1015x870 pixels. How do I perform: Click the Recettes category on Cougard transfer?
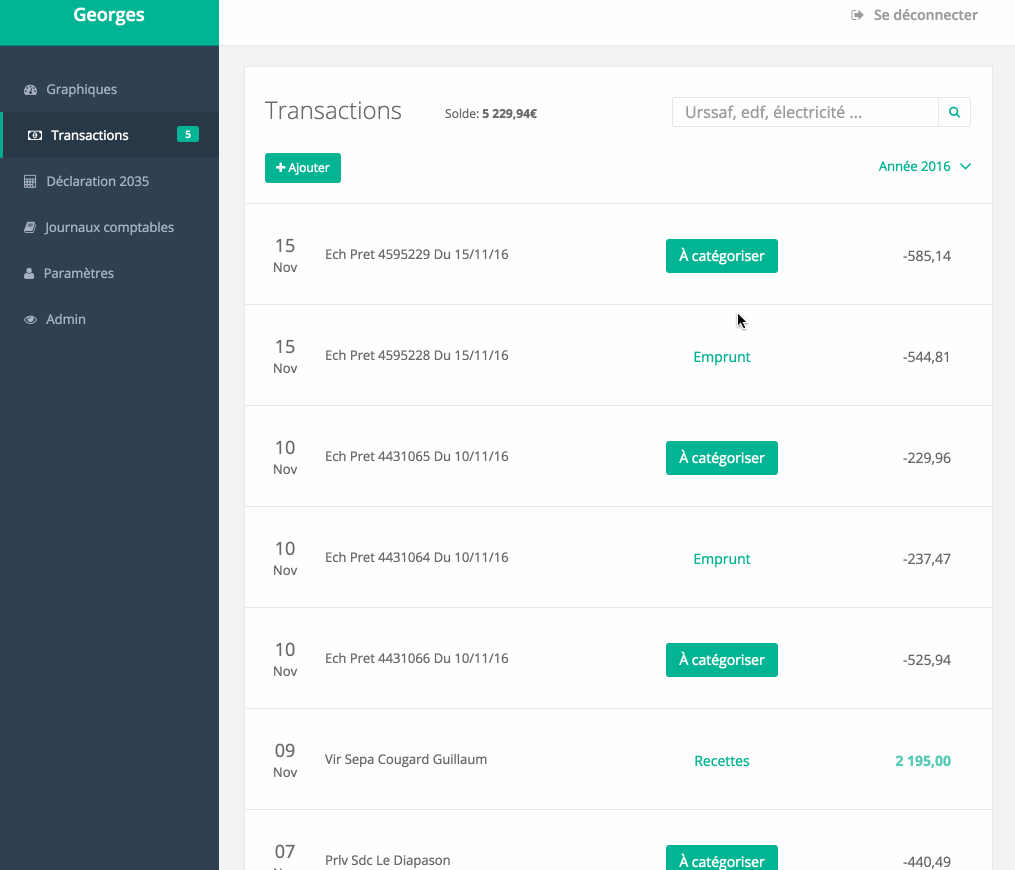tap(721, 761)
